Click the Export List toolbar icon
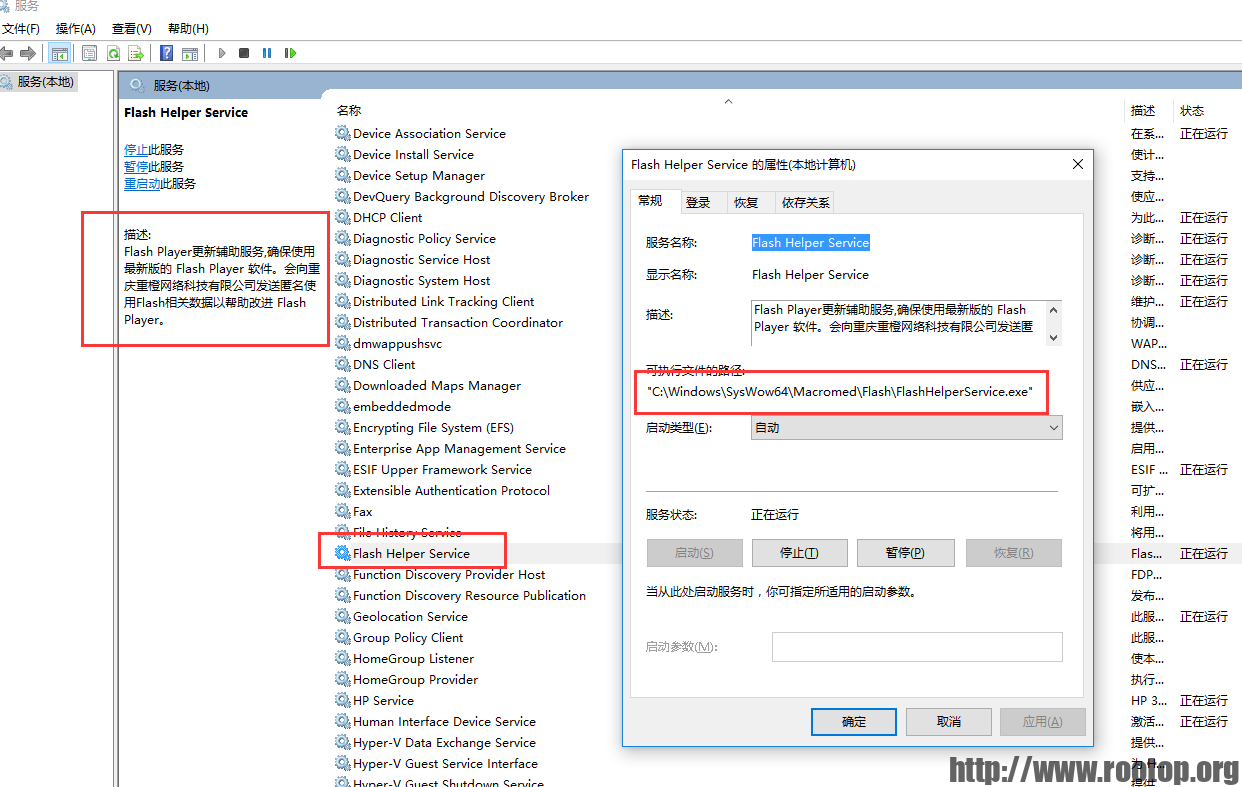 (x=136, y=53)
